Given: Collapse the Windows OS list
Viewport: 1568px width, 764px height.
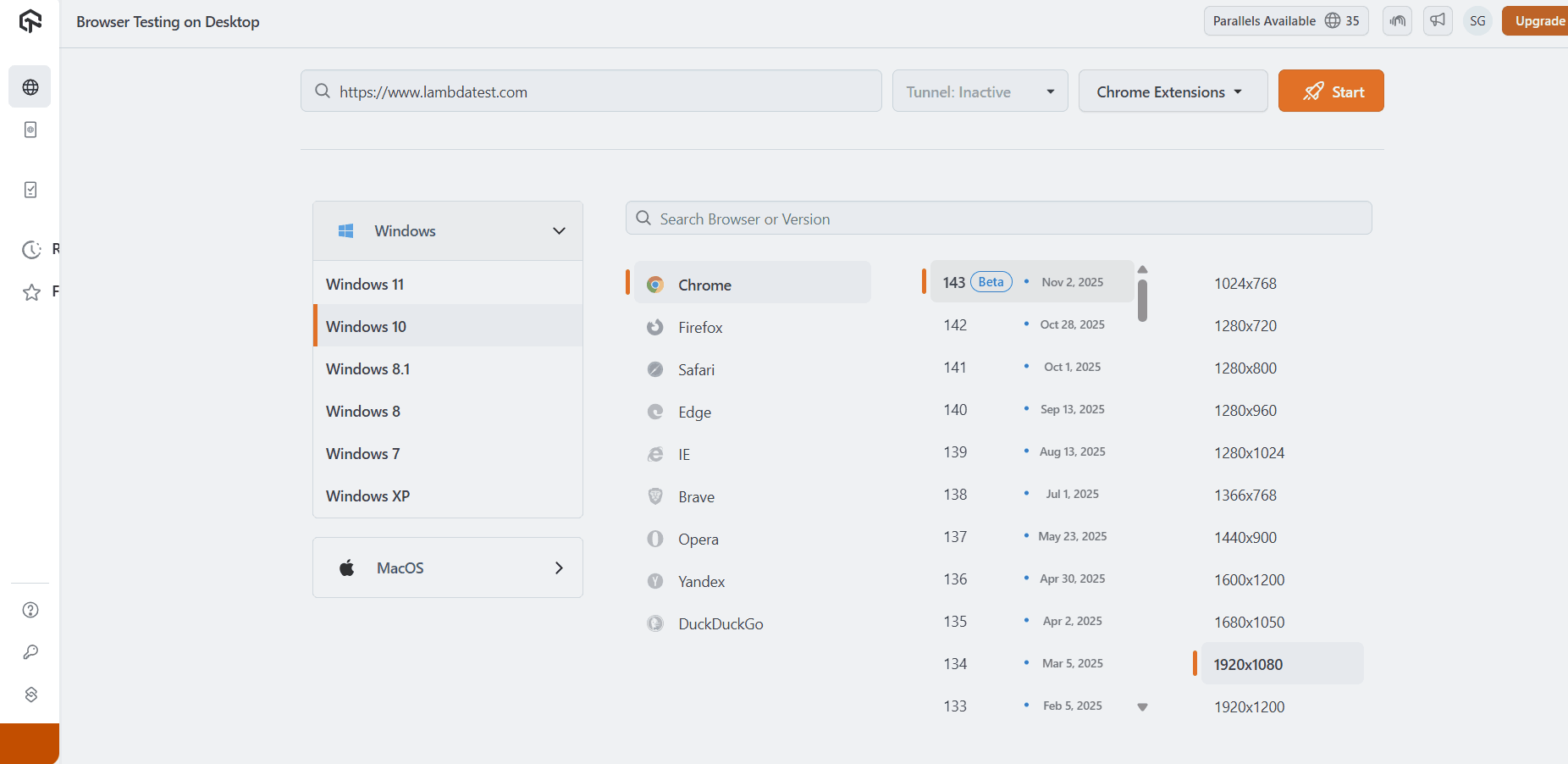Looking at the screenshot, I should tap(558, 231).
